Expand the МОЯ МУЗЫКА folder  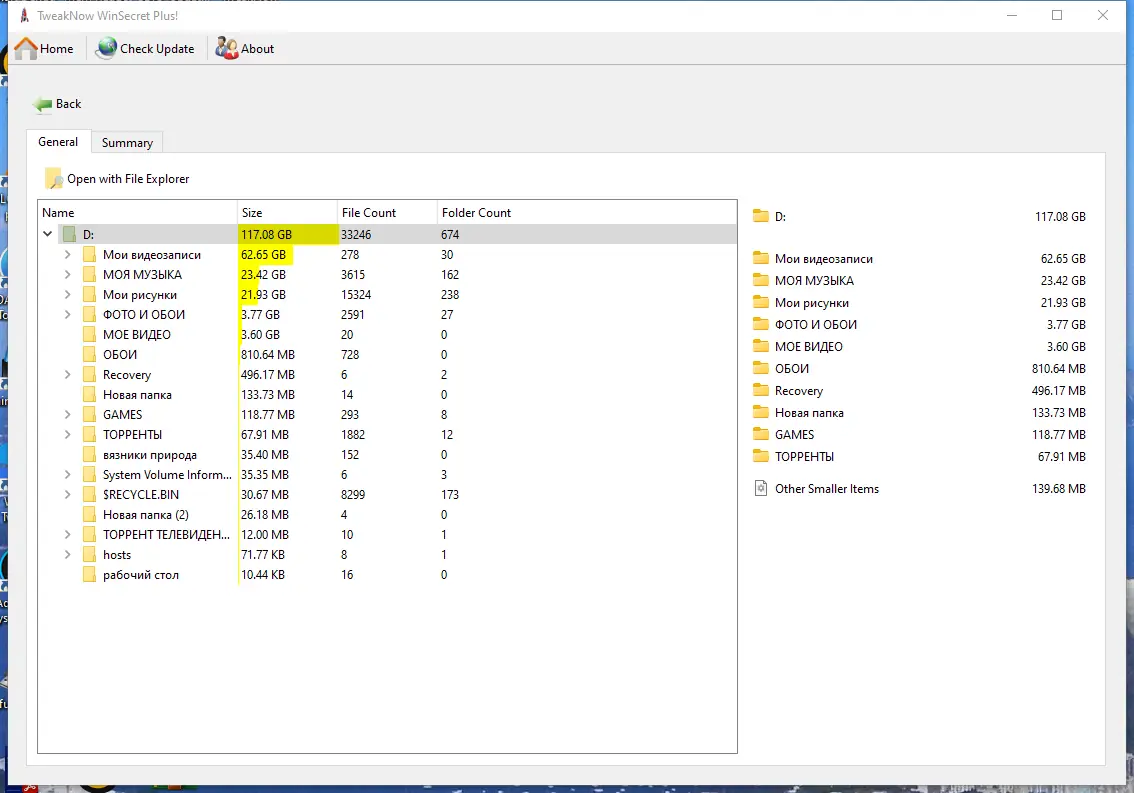[x=67, y=275]
